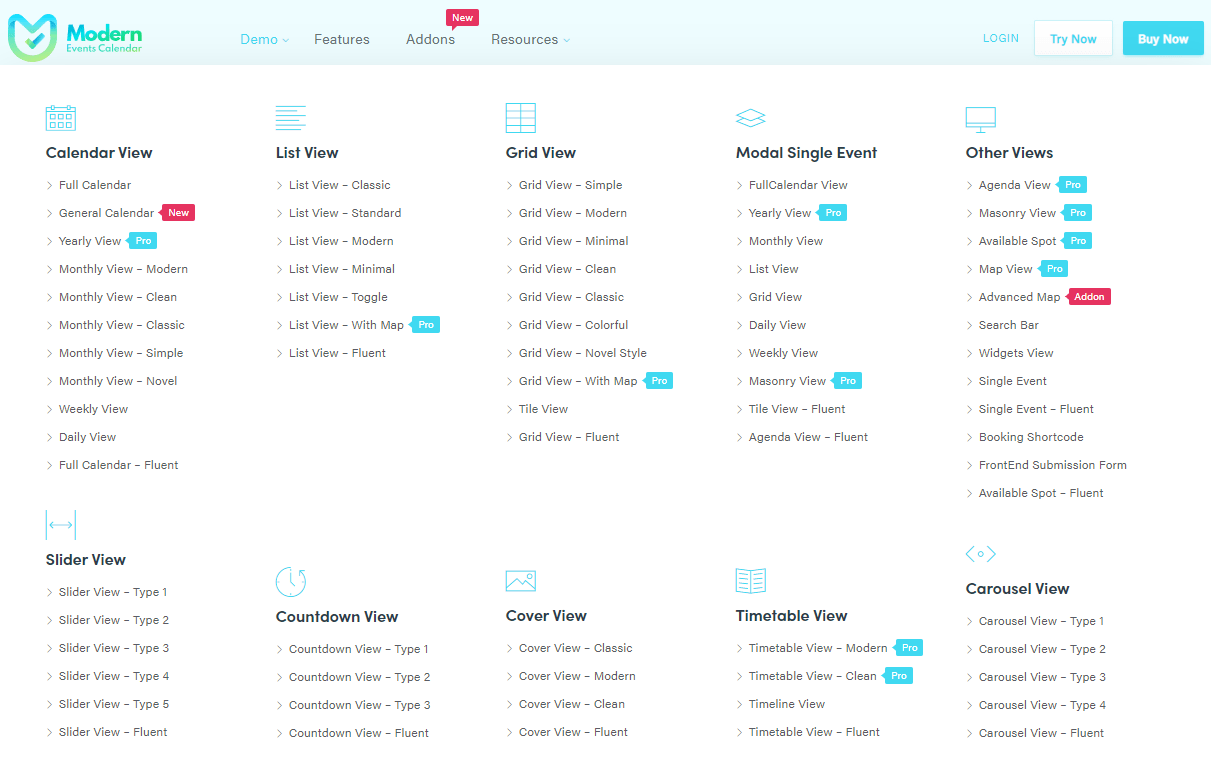This screenshot has width=1211, height=764.
Task: Open the Features menu item
Action: [342, 39]
